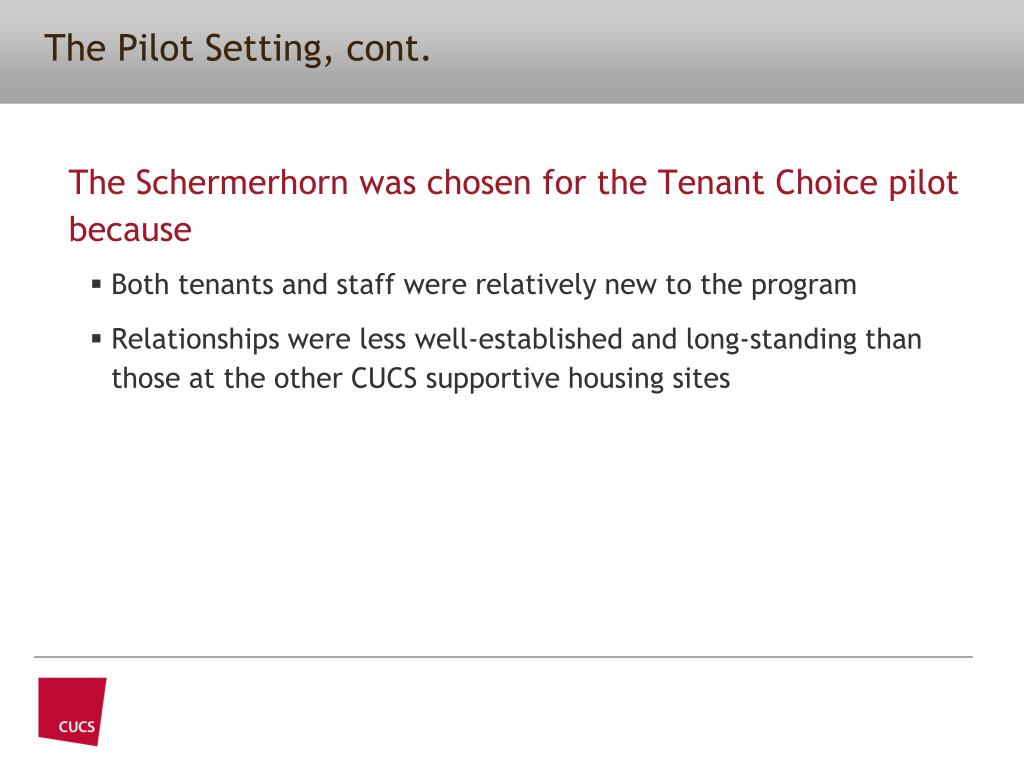Viewport: 1024px width, 768px height.
Task: Click 'cont.' in the slide title
Action: [389, 50]
